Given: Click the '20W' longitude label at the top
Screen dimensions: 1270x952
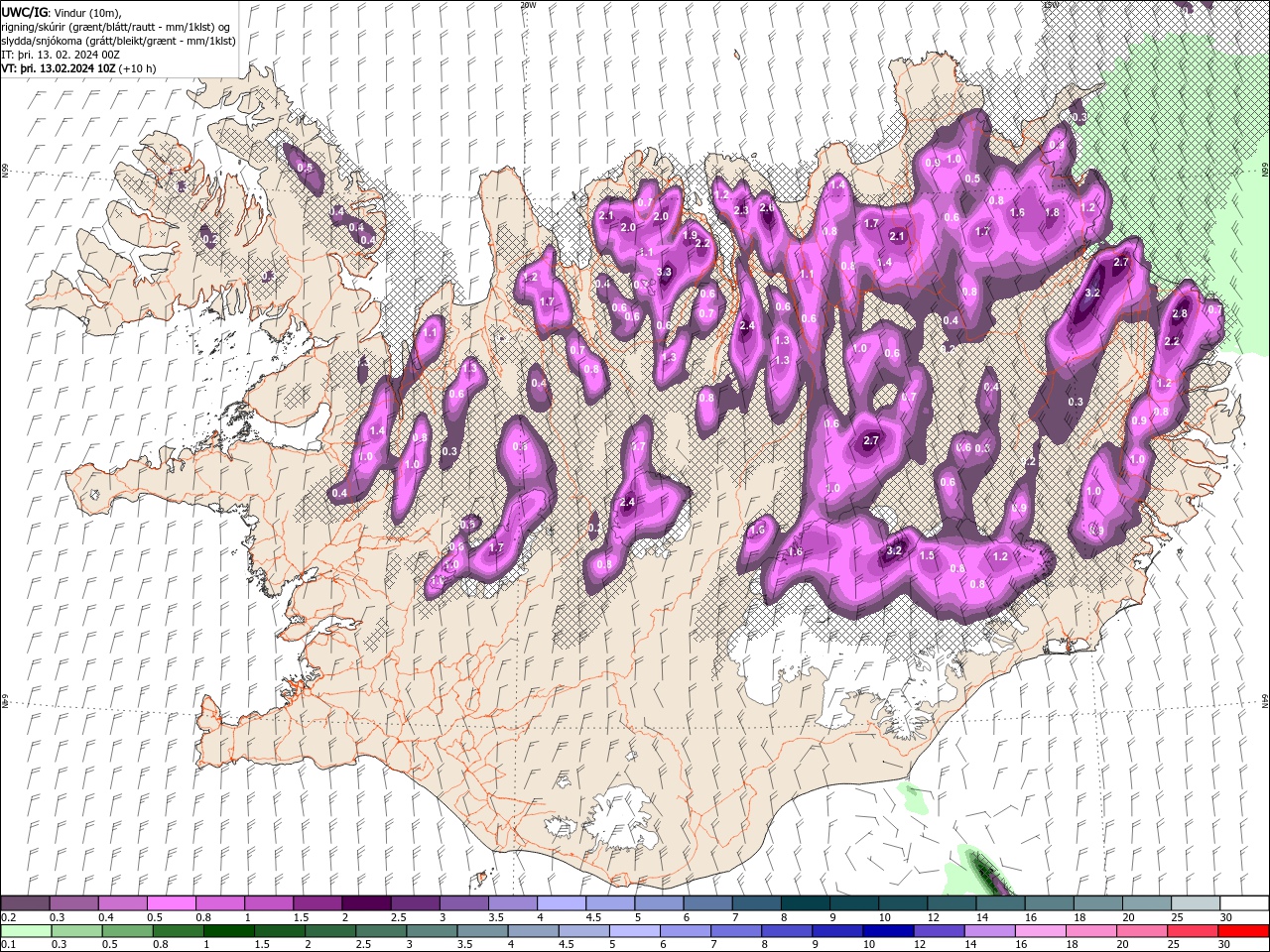Looking at the screenshot, I should pyautogui.click(x=528, y=5).
